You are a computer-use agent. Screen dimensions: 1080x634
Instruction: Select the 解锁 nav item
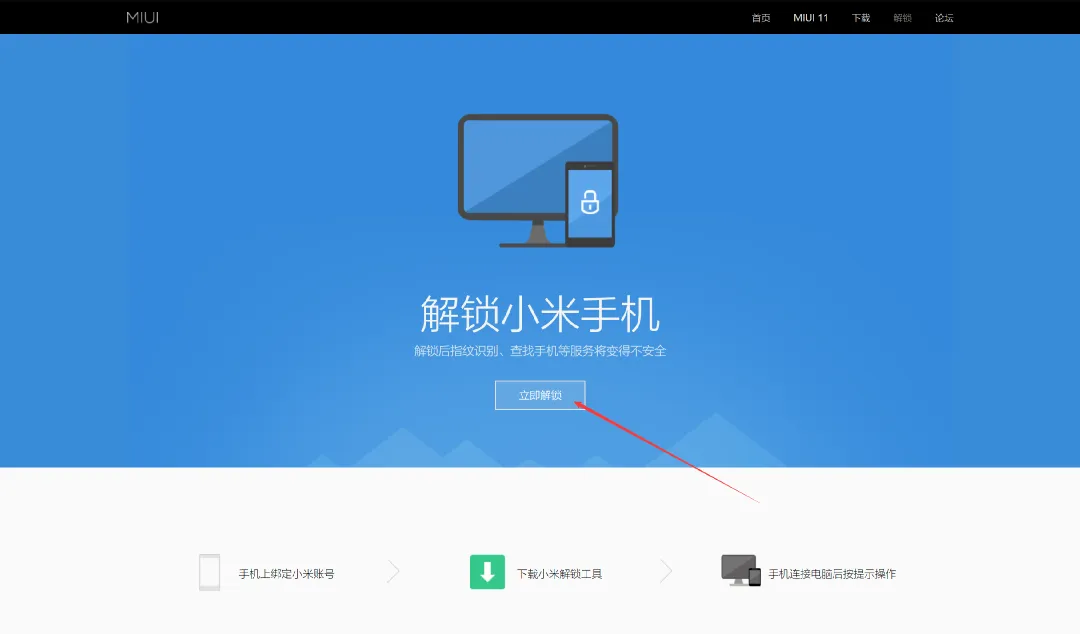(x=902, y=18)
